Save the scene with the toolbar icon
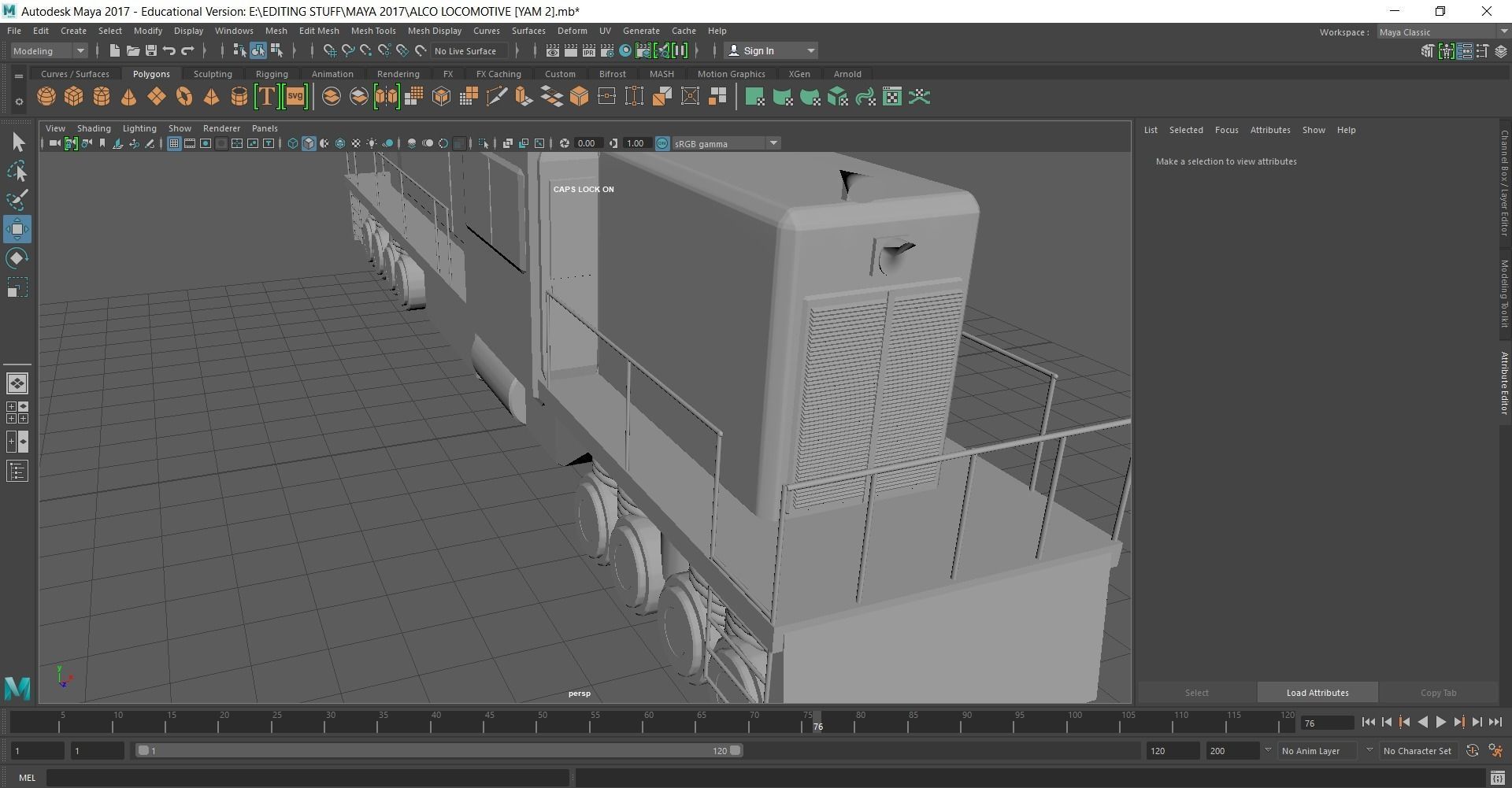Image resolution: width=1512 pixels, height=788 pixels. click(150, 51)
